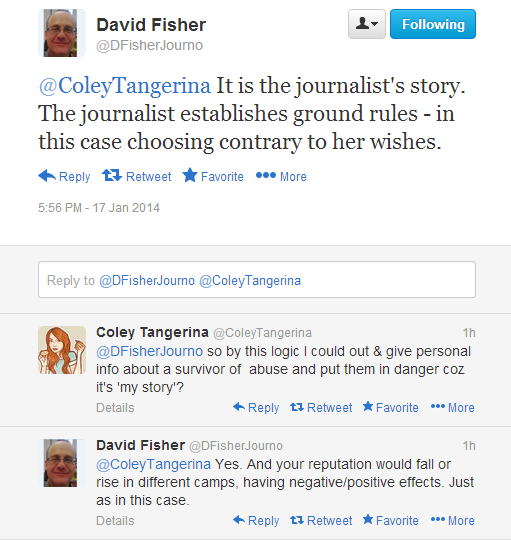Expand More options on Coley Tangerina's tweet

click(453, 407)
